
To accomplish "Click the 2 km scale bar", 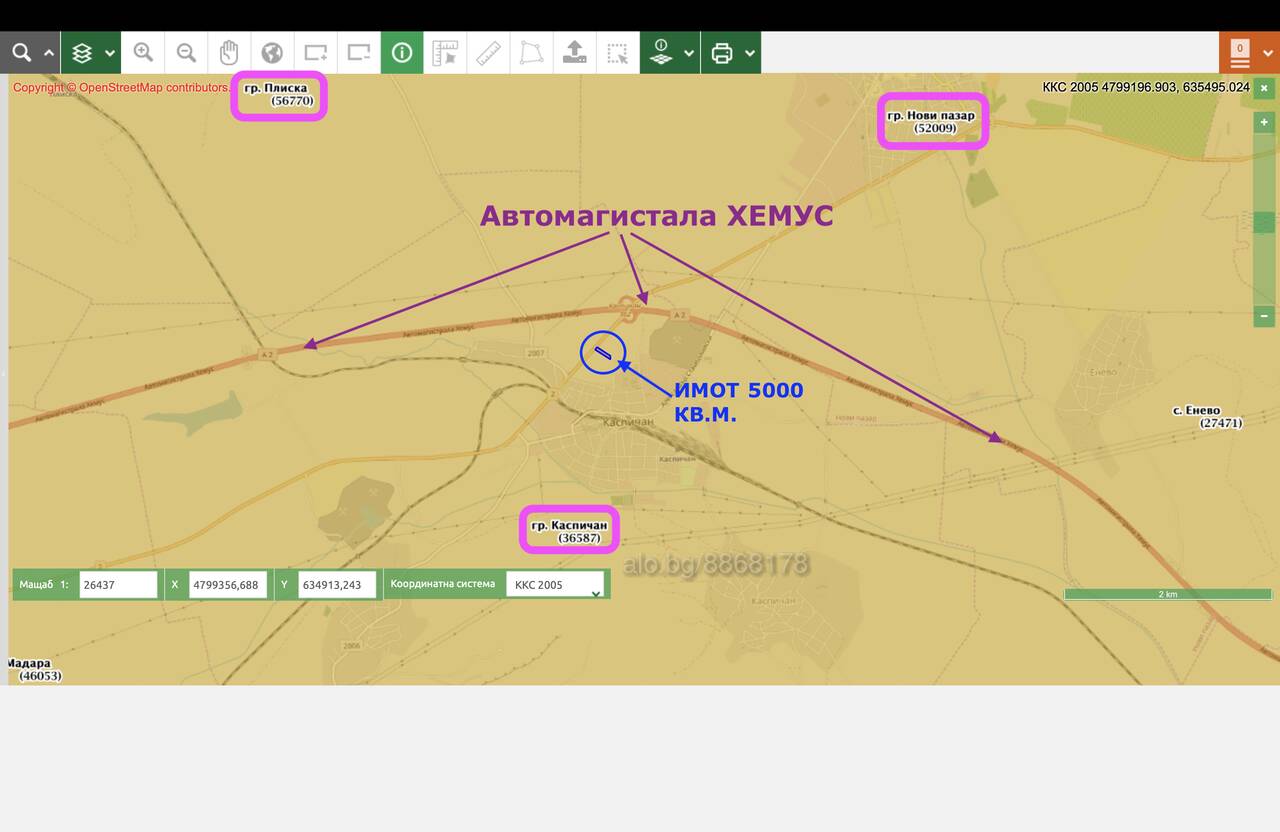I will pos(1168,594).
